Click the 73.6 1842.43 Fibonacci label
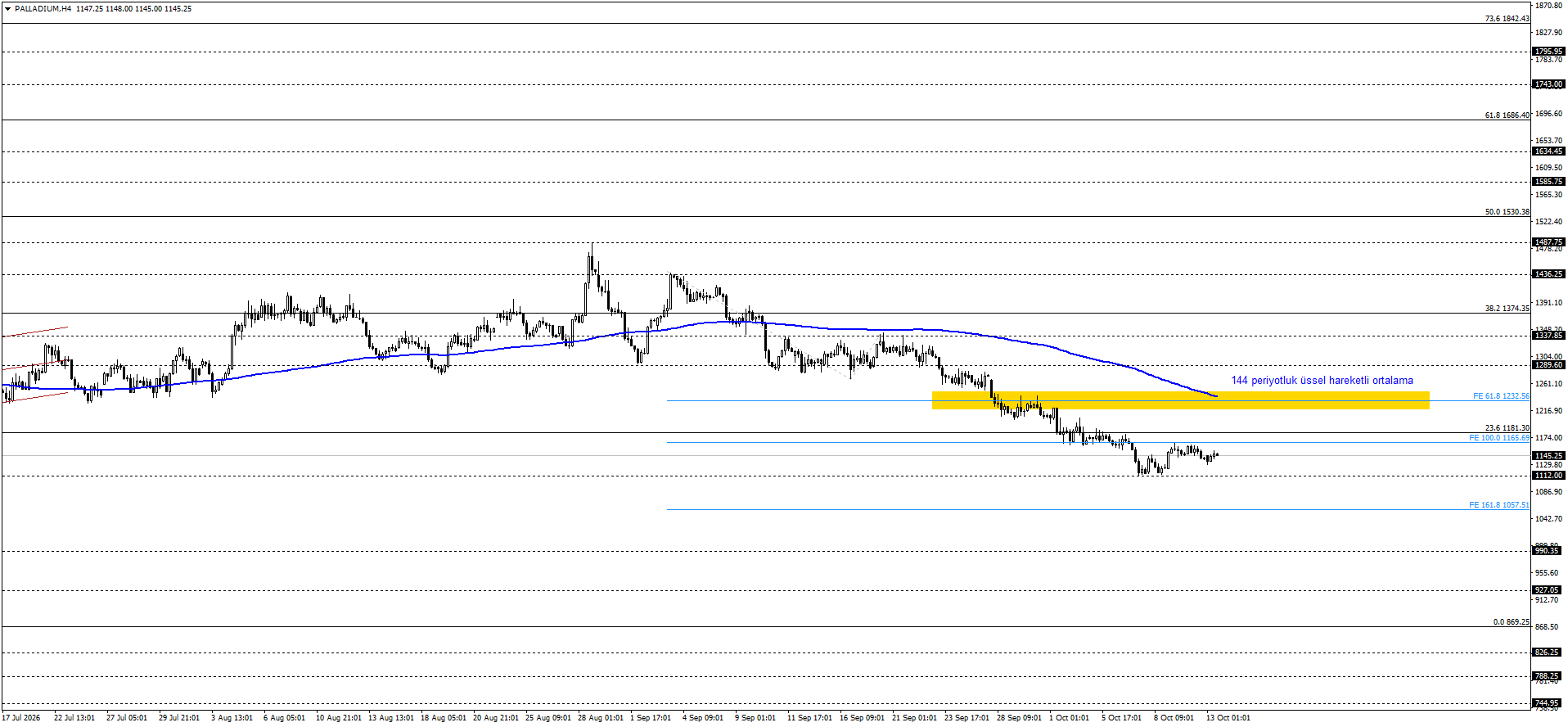 1507,19
